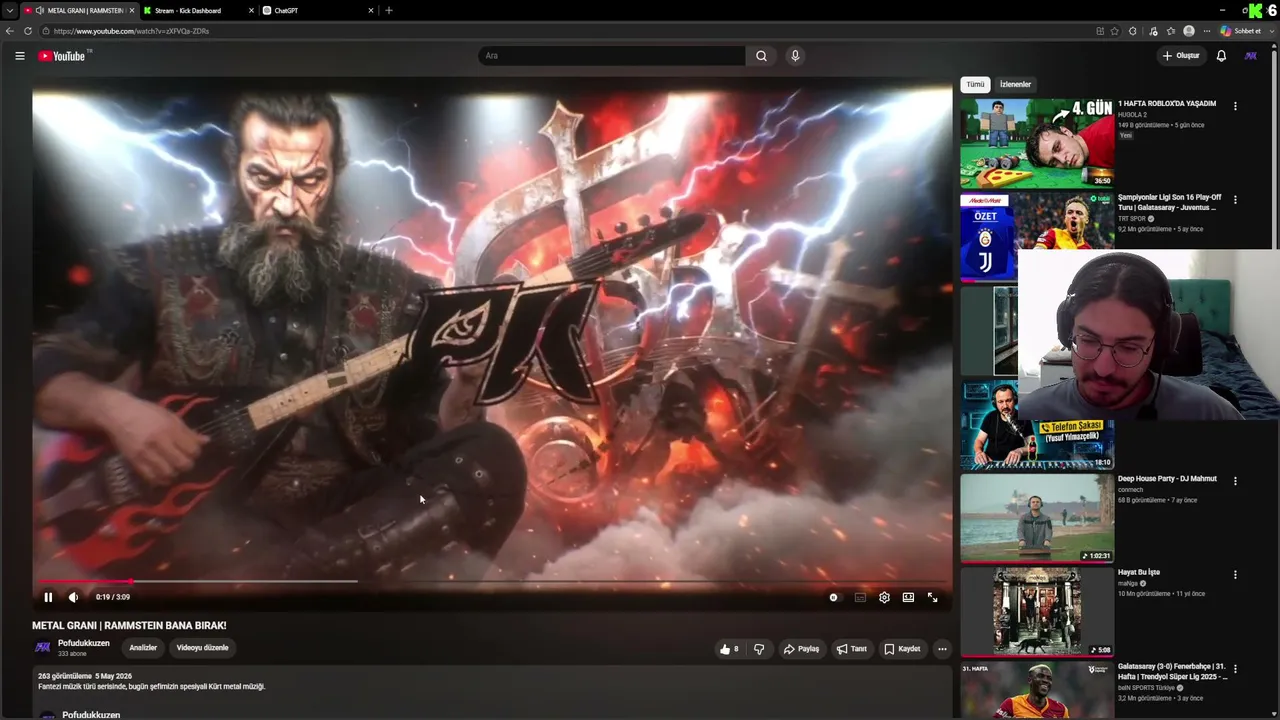Open YouTube notifications bell
Viewport: 1280px width, 720px height.
click(x=1221, y=56)
